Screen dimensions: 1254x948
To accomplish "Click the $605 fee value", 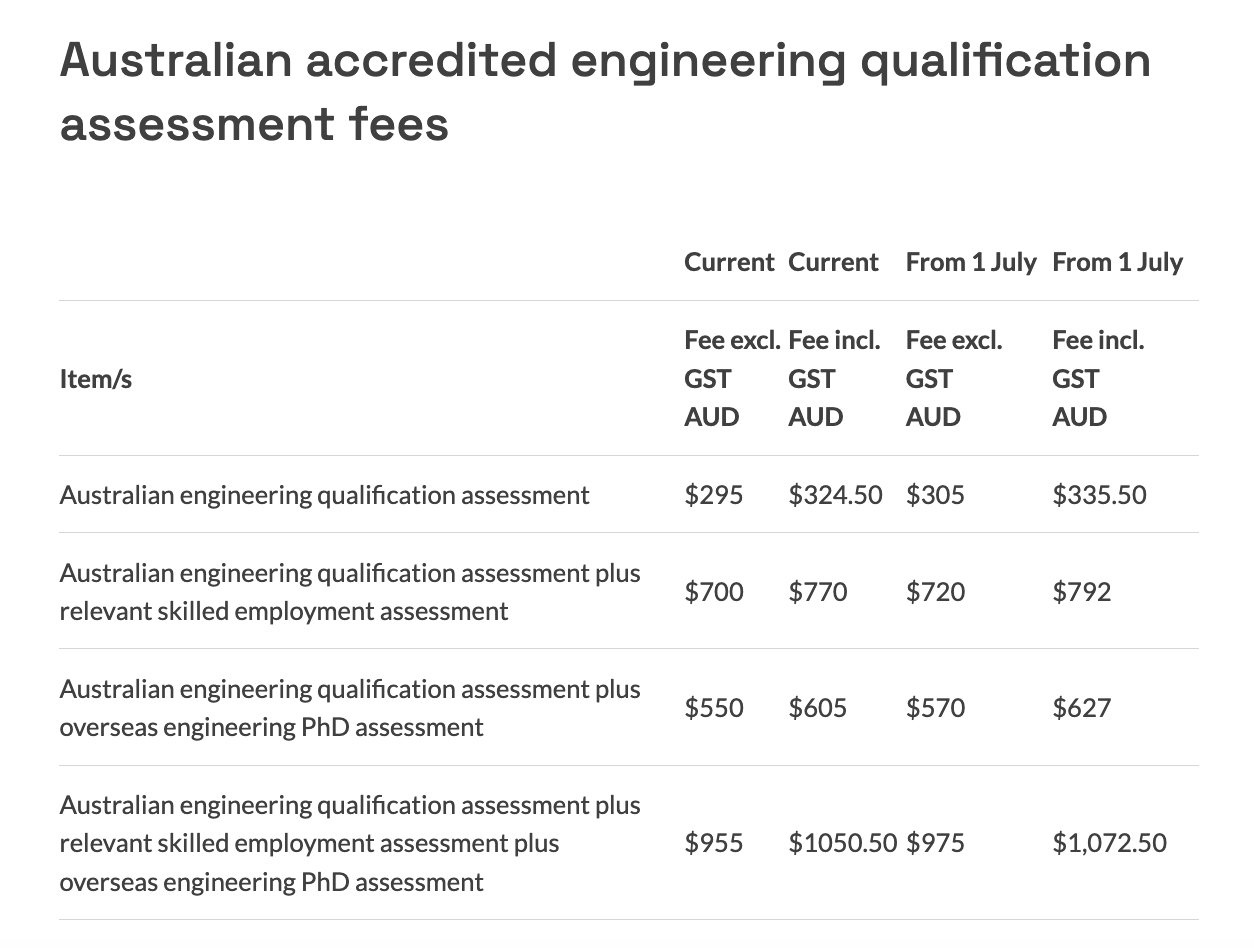I will [817, 708].
